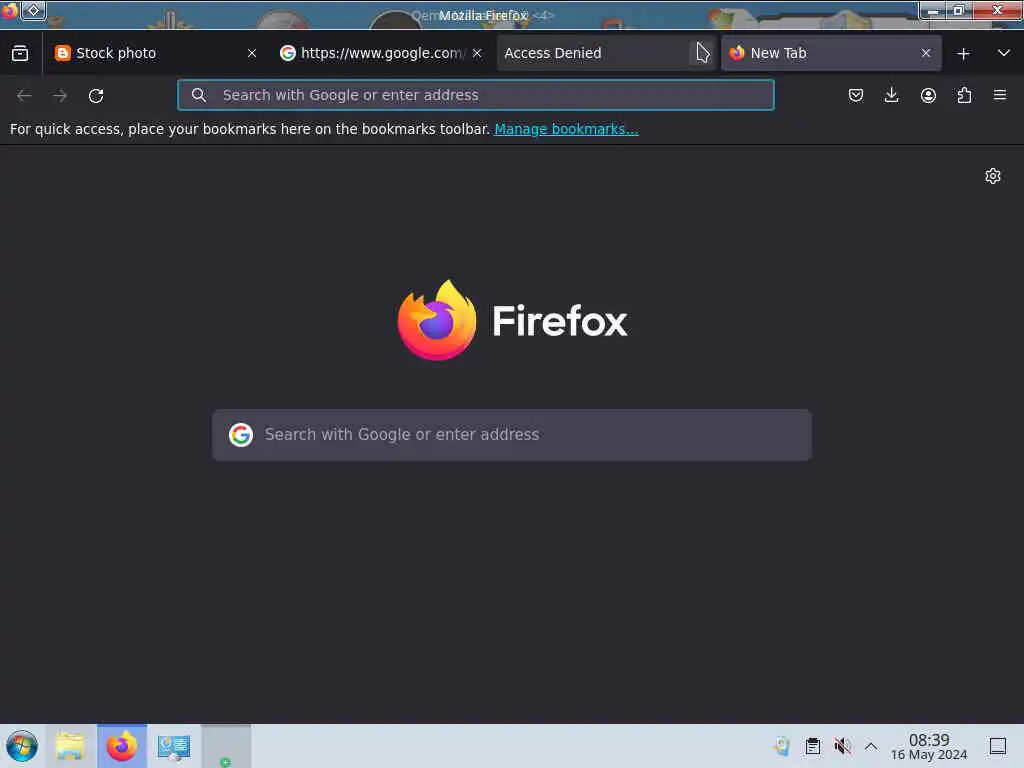Open the file manager from taskbar
The image size is (1024, 768).
click(x=71, y=746)
